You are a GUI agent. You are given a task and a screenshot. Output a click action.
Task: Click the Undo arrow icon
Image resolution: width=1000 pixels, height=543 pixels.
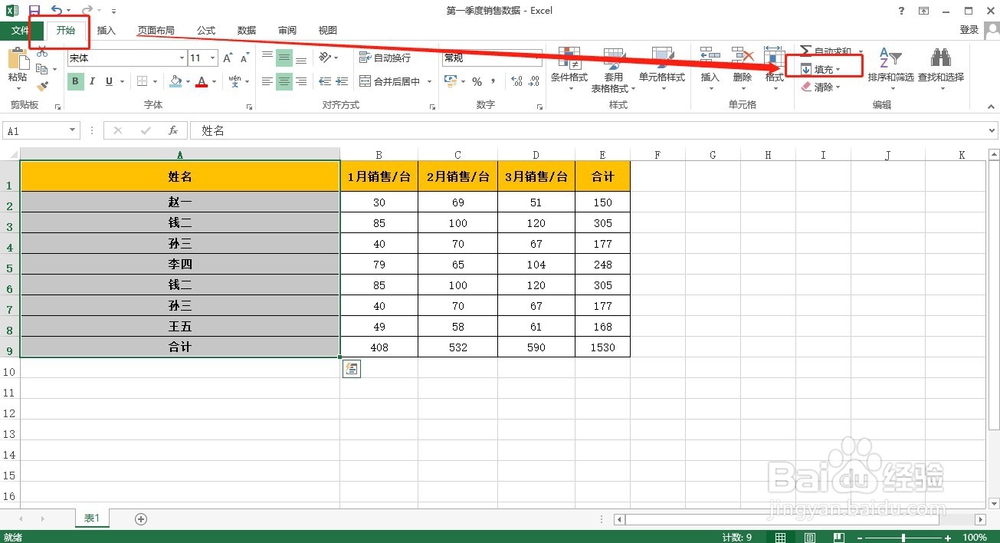[57, 10]
